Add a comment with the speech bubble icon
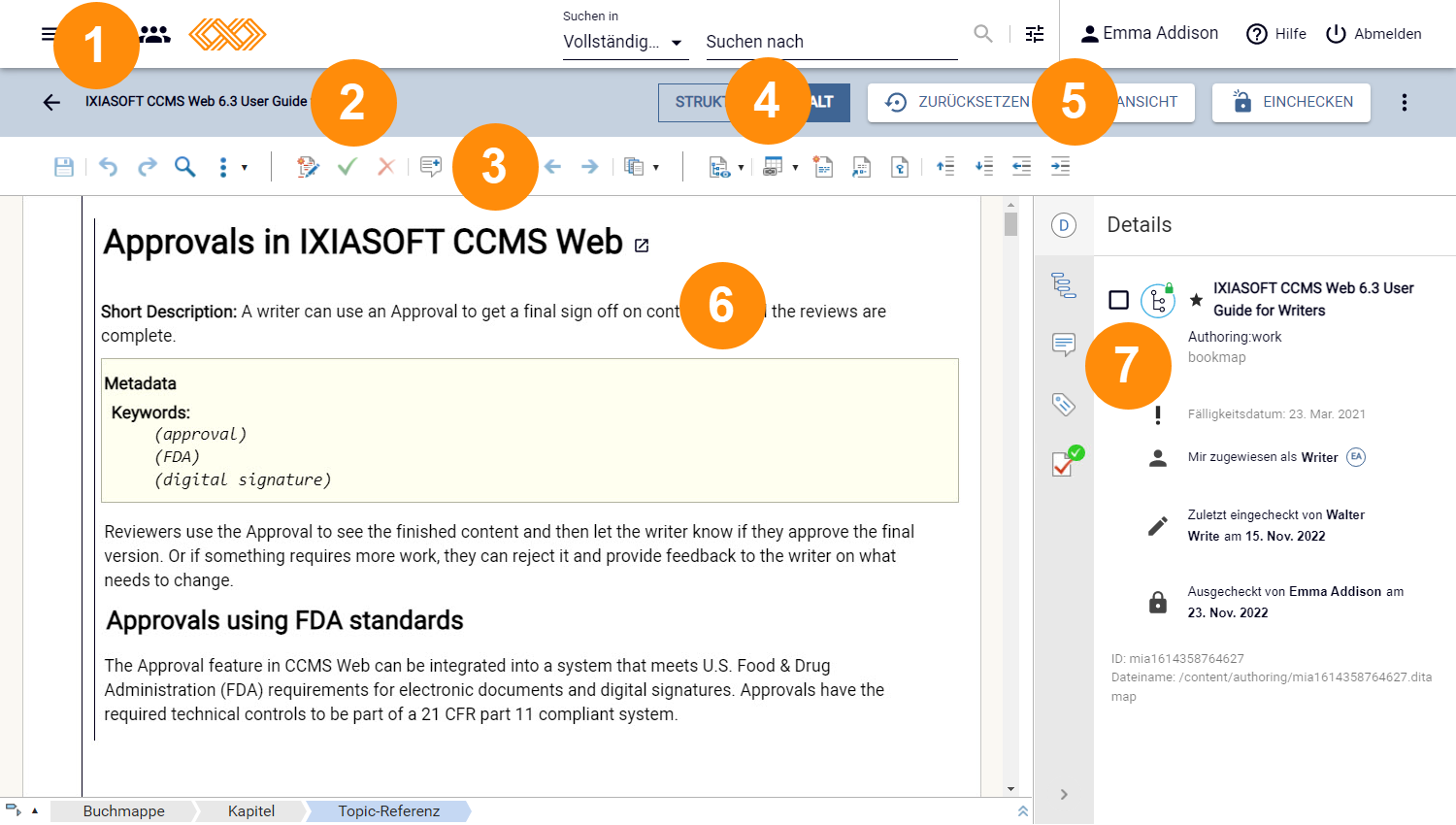Viewport: 1456px width, 825px height. click(431, 167)
